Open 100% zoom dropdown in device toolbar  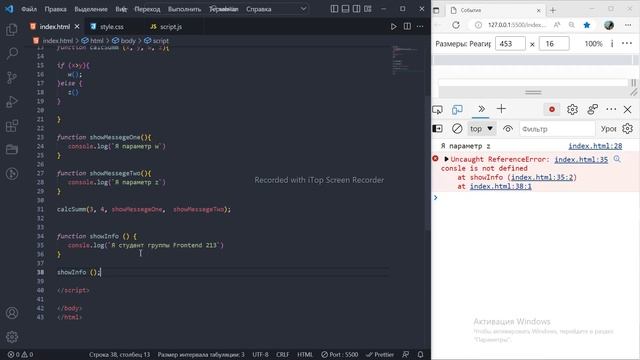point(593,44)
